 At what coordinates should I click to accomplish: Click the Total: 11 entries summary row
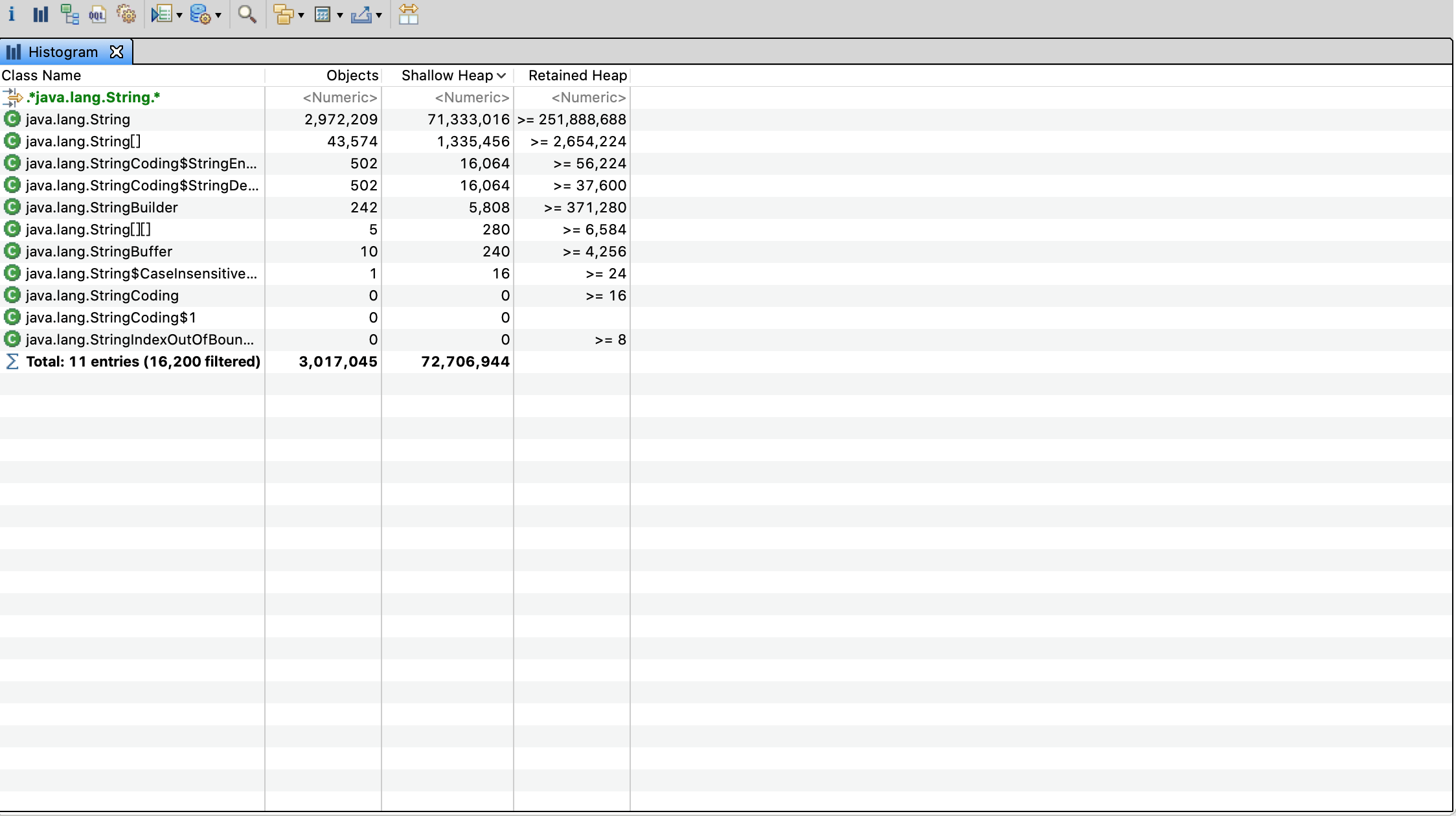point(315,361)
